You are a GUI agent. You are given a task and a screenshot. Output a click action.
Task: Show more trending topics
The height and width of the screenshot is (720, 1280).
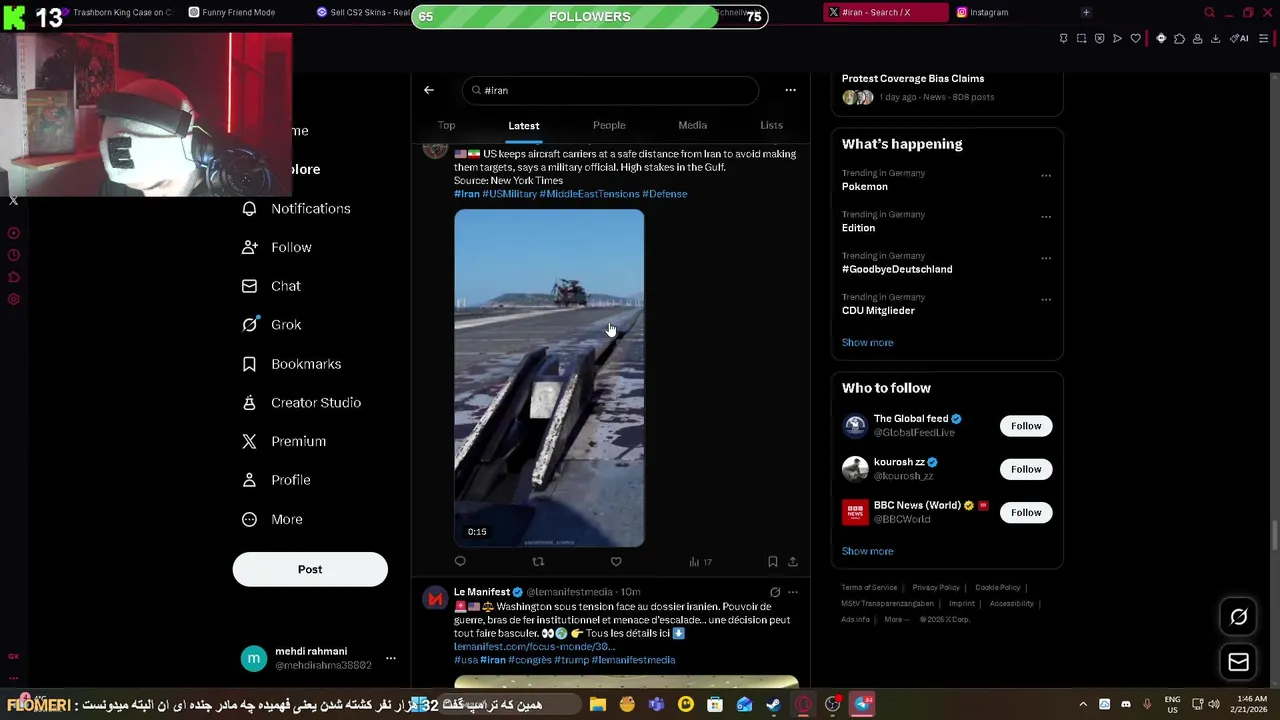click(867, 342)
